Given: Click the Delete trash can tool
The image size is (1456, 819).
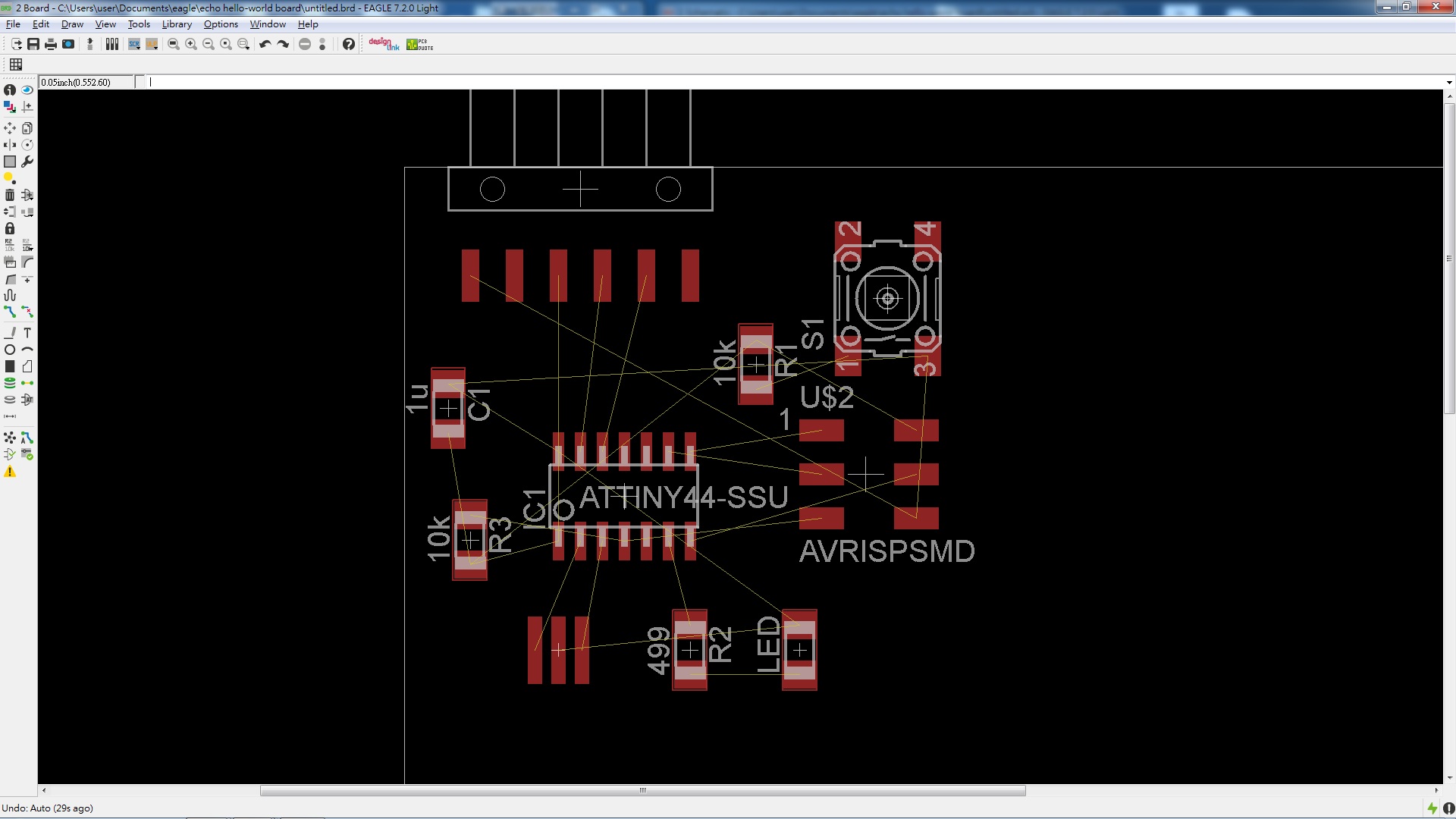Looking at the screenshot, I should pyautogui.click(x=10, y=195).
